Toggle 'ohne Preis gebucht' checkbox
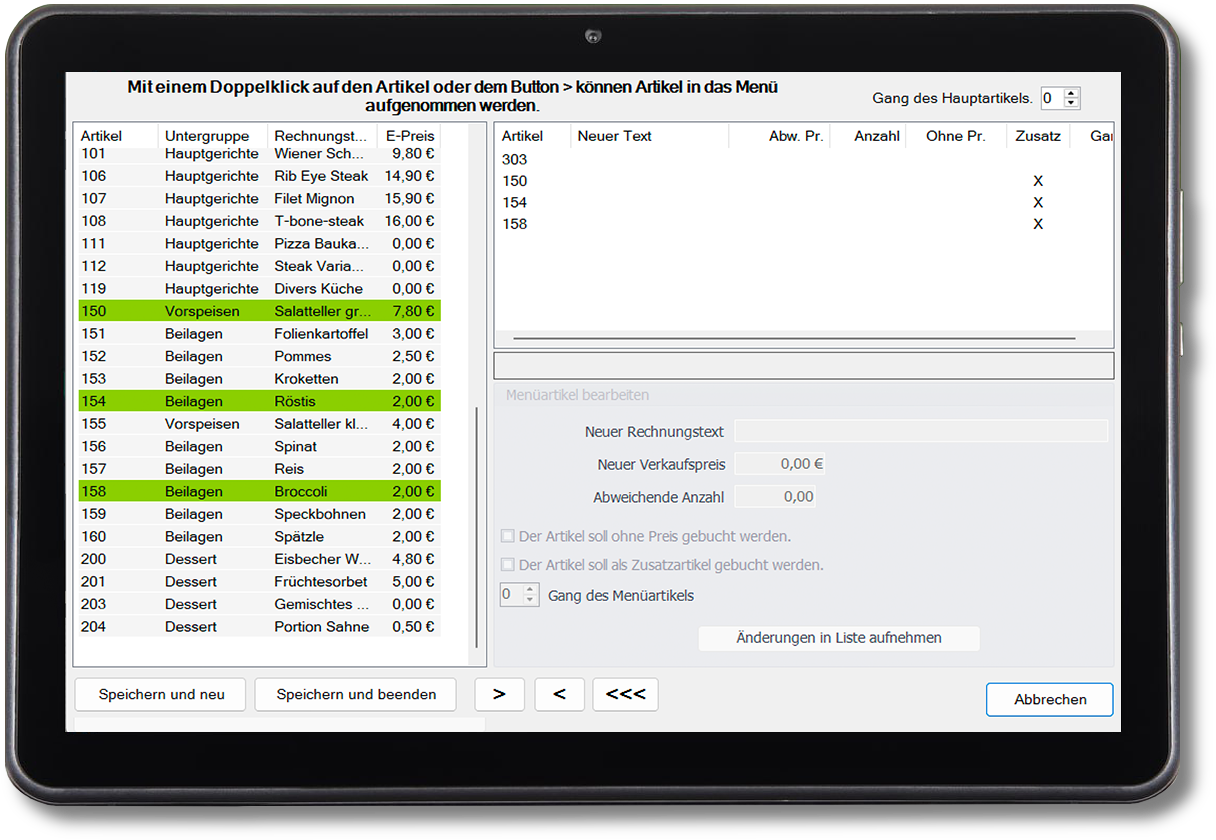The width and height of the screenshot is (1216, 840). 508,536
